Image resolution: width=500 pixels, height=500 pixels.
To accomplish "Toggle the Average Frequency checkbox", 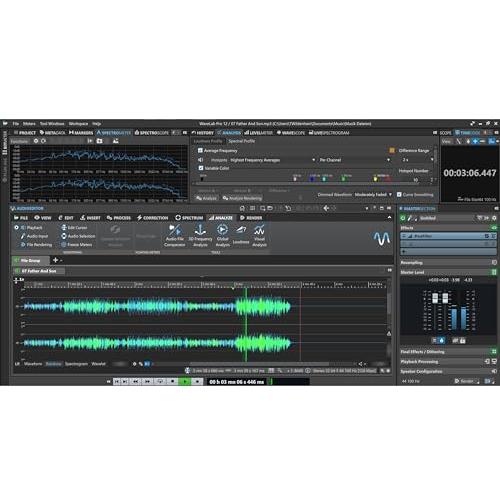I will (200, 151).
